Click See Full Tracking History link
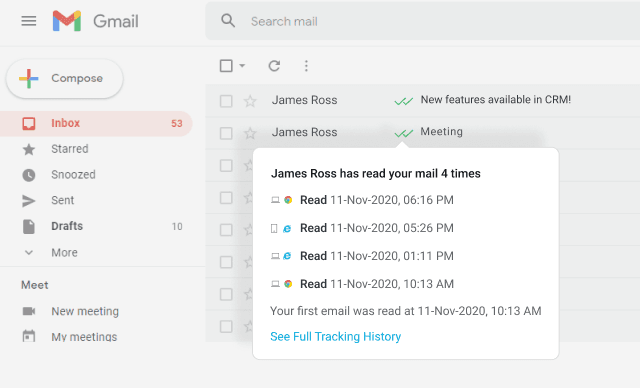Screen dimensions: 640x388 point(336,337)
